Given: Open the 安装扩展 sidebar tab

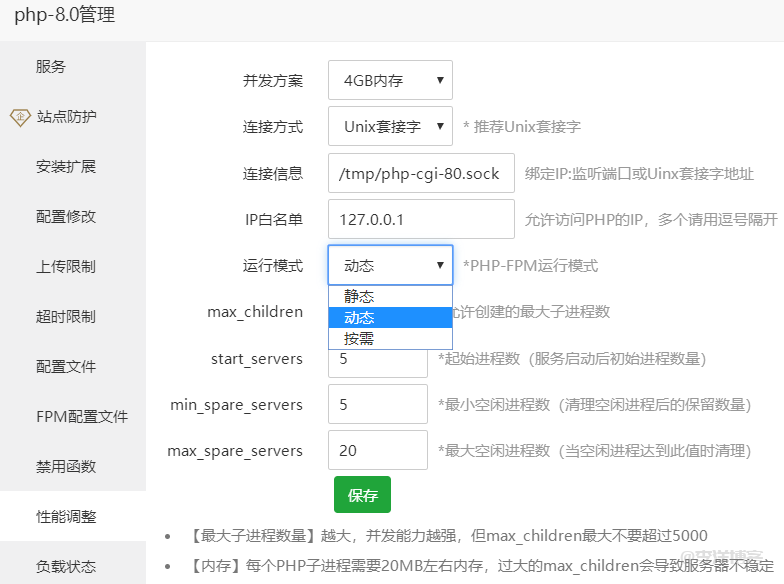Looking at the screenshot, I should point(66,167).
